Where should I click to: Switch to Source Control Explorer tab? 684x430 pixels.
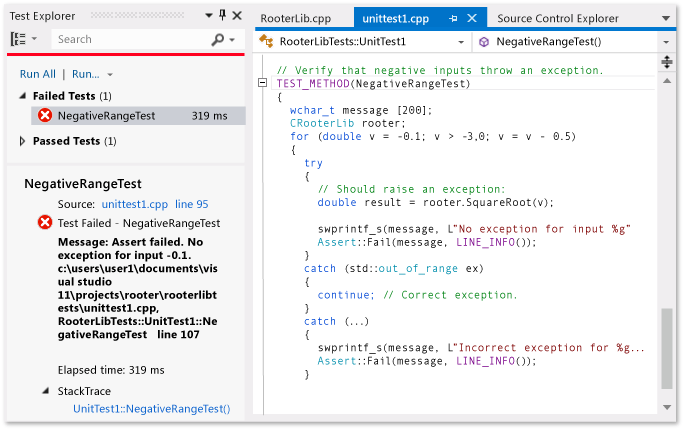pos(557,18)
